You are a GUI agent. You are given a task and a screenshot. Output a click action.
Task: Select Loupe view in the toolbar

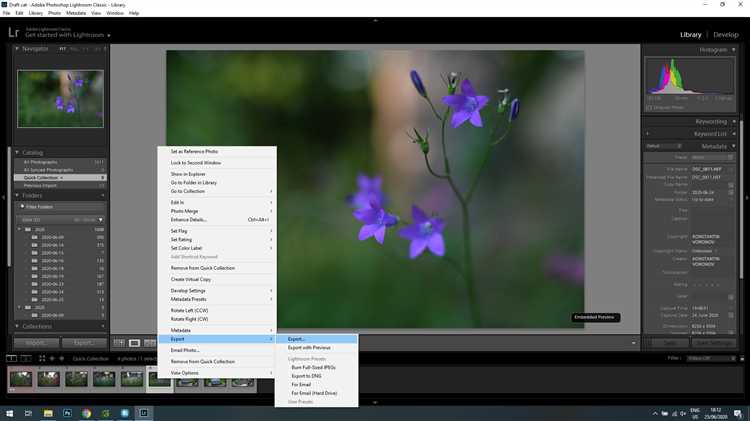coord(134,343)
